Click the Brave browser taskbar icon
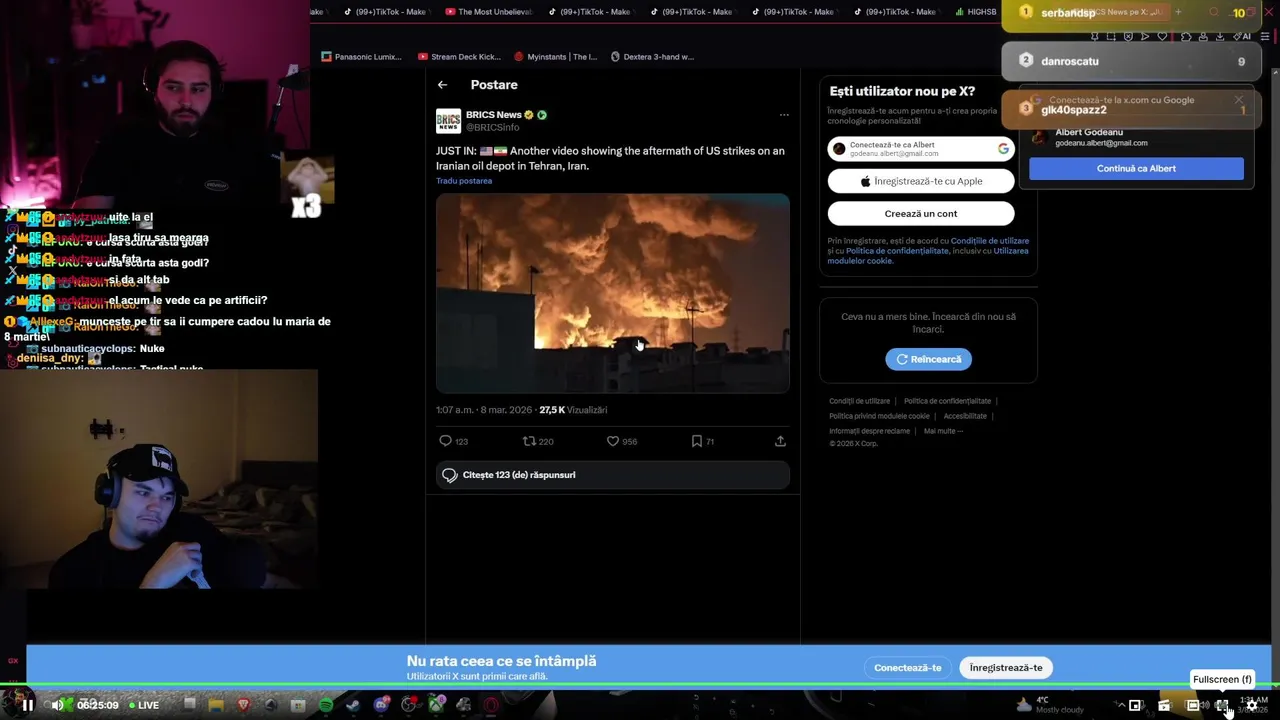The width and height of the screenshot is (1280, 720). (x=243, y=705)
